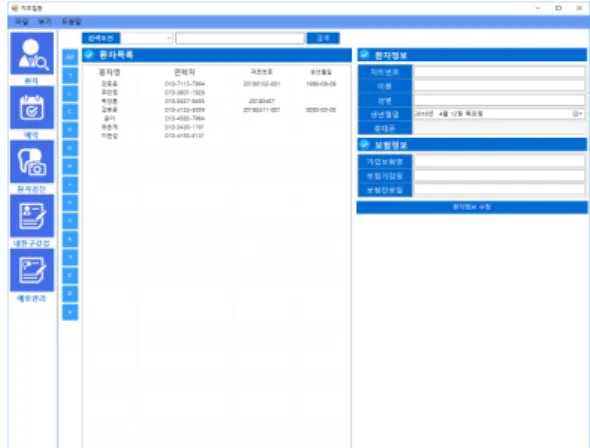Screen dimensions: 590x448
Task: Open the 도움말 menu
Action: click(x=71, y=22)
